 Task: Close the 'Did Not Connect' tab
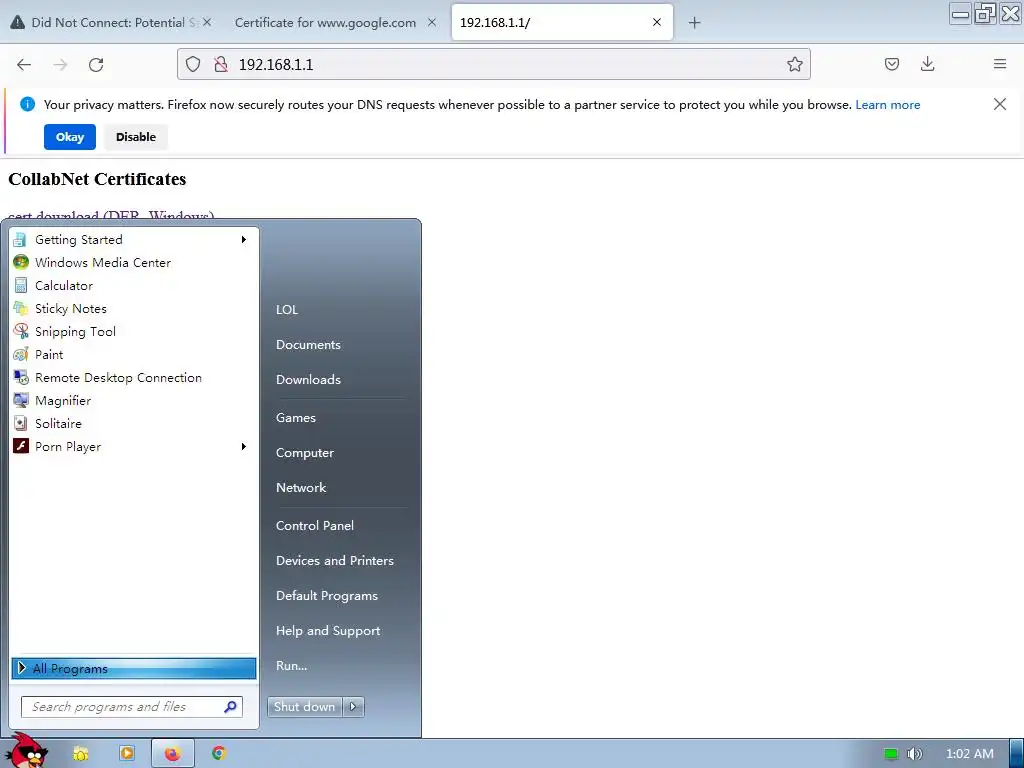(x=206, y=22)
